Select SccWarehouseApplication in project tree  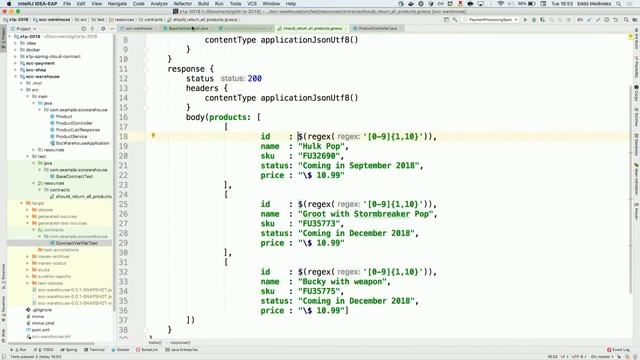point(82,143)
